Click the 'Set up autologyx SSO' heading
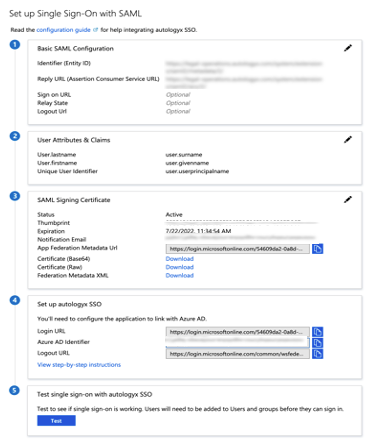The height and width of the screenshot is (441, 369). coord(69,304)
